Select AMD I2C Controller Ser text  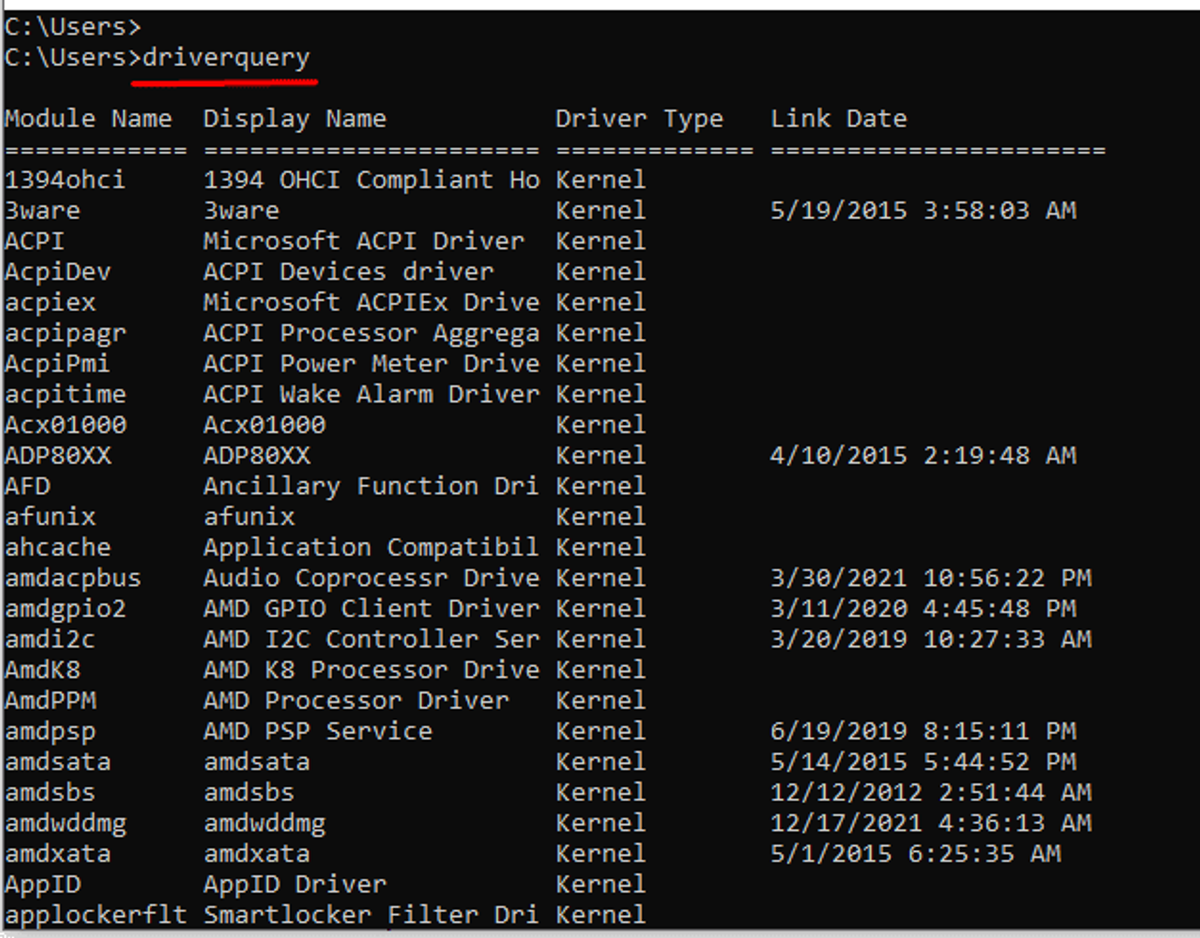coord(371,639)
